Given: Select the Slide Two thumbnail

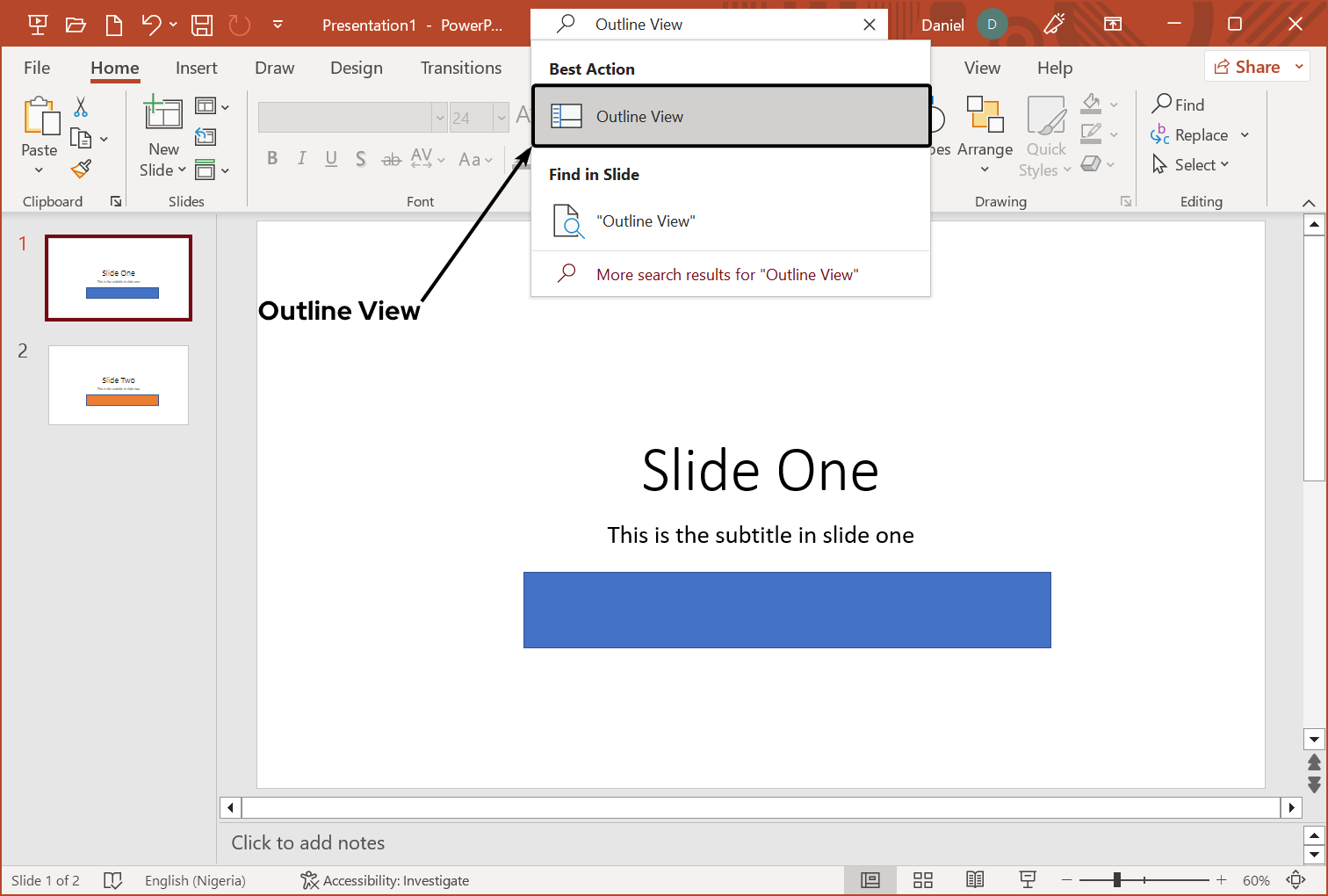Looking at the screenshot, I should point(119,386).
